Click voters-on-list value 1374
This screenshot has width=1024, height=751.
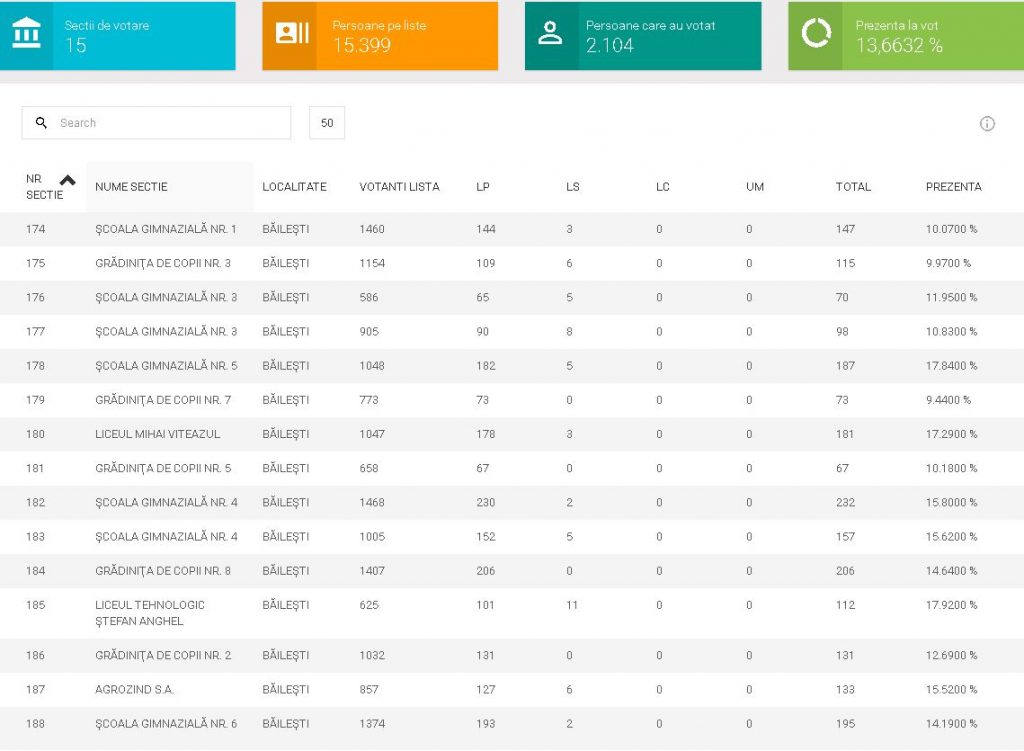tap(372, 724)
